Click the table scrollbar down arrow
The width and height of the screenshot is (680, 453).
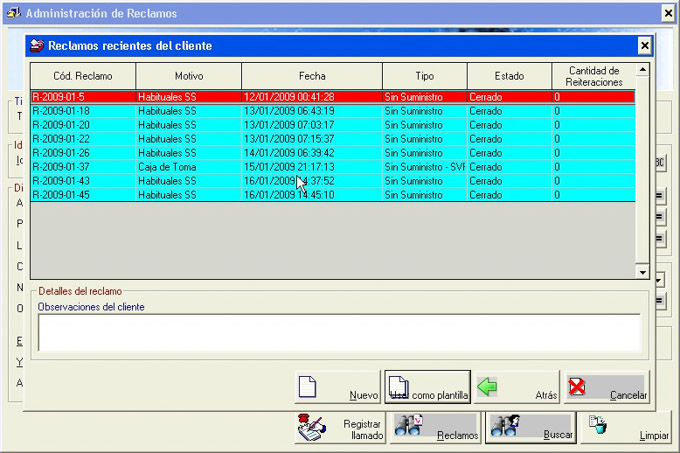(x=642, y=272)
